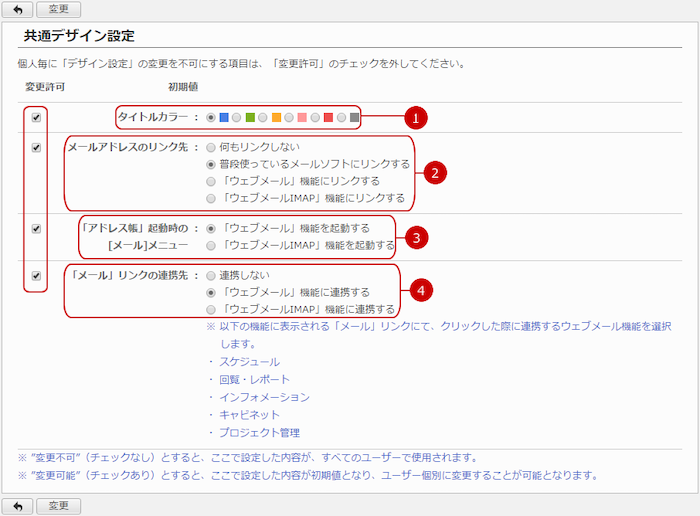The height and width of the screenshot is (516, 700).
Task: Select the red title color option
Action: (315, 117)
